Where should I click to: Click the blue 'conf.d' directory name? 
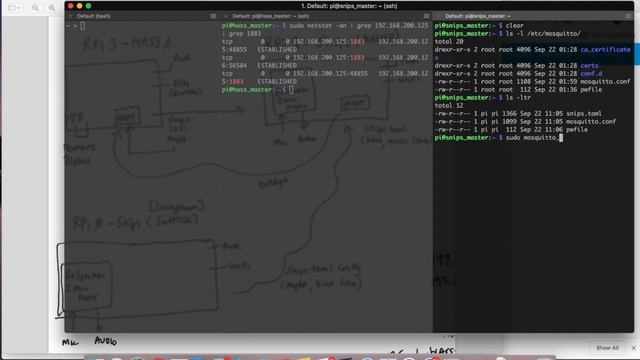pyautogui.click(x=591, y=73)
